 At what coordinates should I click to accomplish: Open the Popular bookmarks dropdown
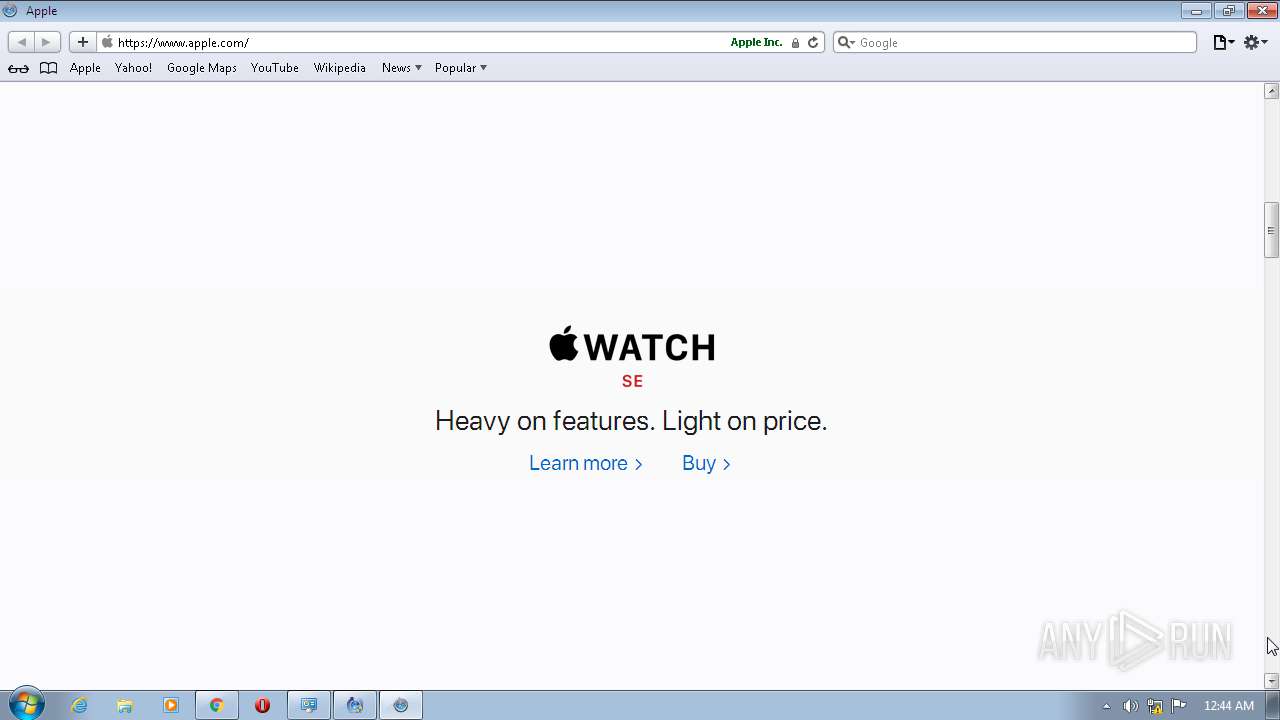[x=460, y=68]
